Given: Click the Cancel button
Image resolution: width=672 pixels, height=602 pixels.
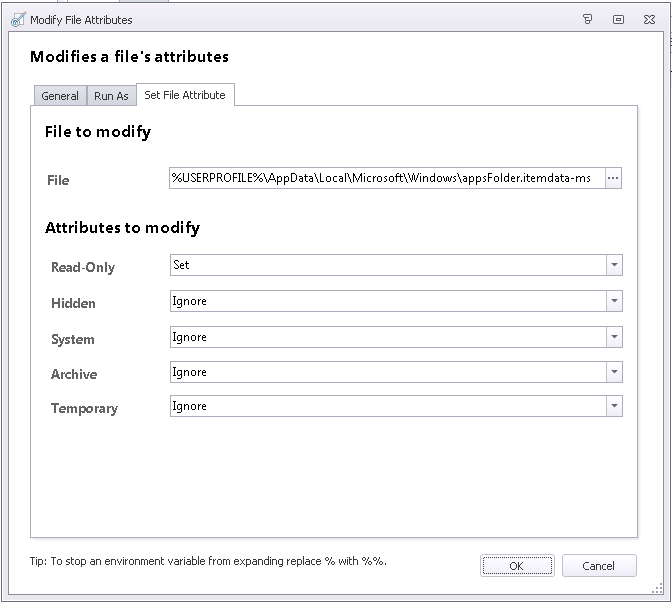Looking at the screenshot, I should pyautogui.click(x=599, y=565).
